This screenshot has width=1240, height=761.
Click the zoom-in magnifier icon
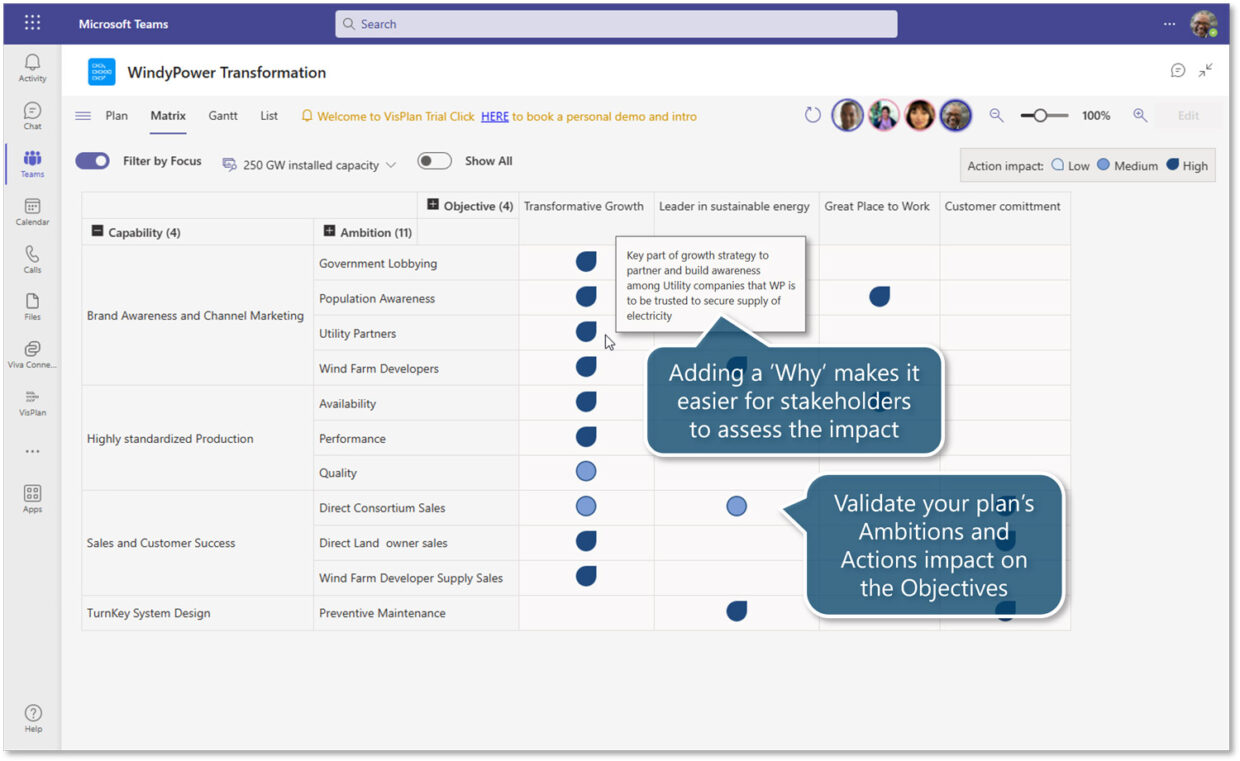(x=1141, y=115)
